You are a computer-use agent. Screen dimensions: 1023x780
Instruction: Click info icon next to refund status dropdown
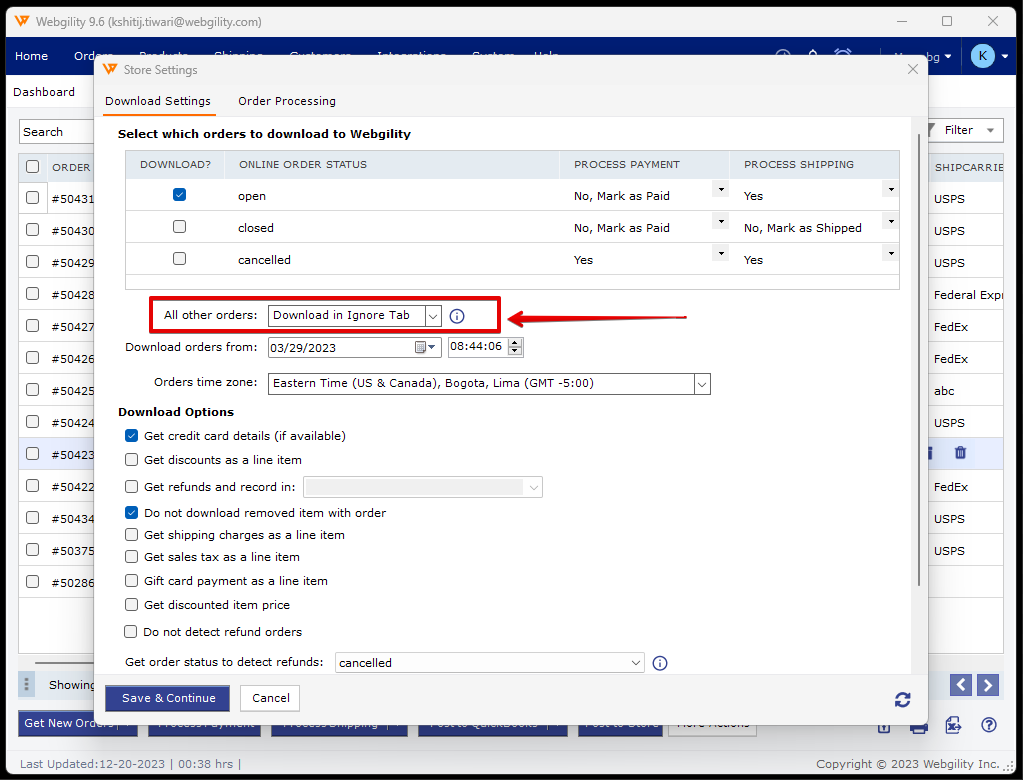pos(660,663)
